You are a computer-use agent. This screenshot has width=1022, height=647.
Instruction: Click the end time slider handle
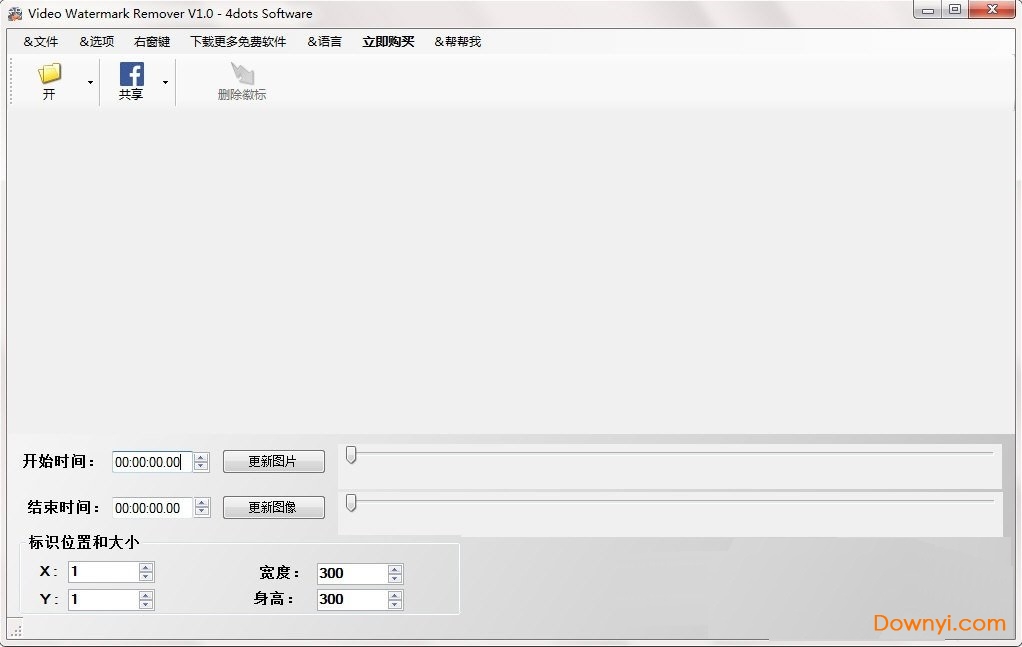click(350, 500)
